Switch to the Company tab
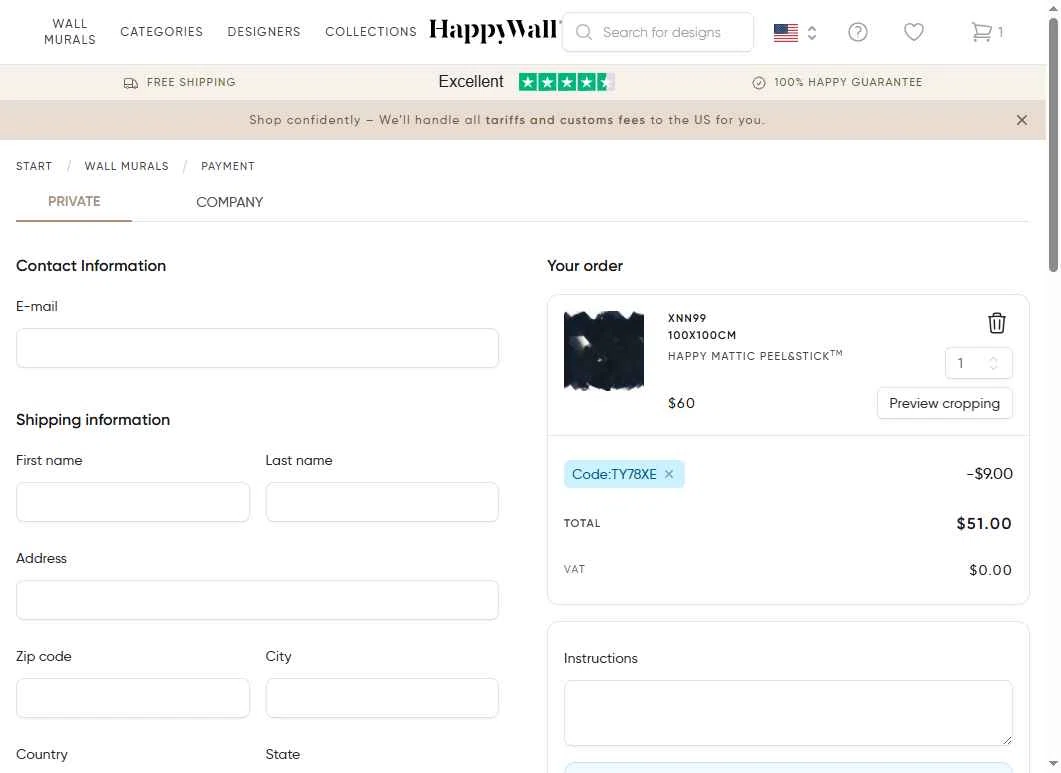1061x773 pixels. click(229, 202)
